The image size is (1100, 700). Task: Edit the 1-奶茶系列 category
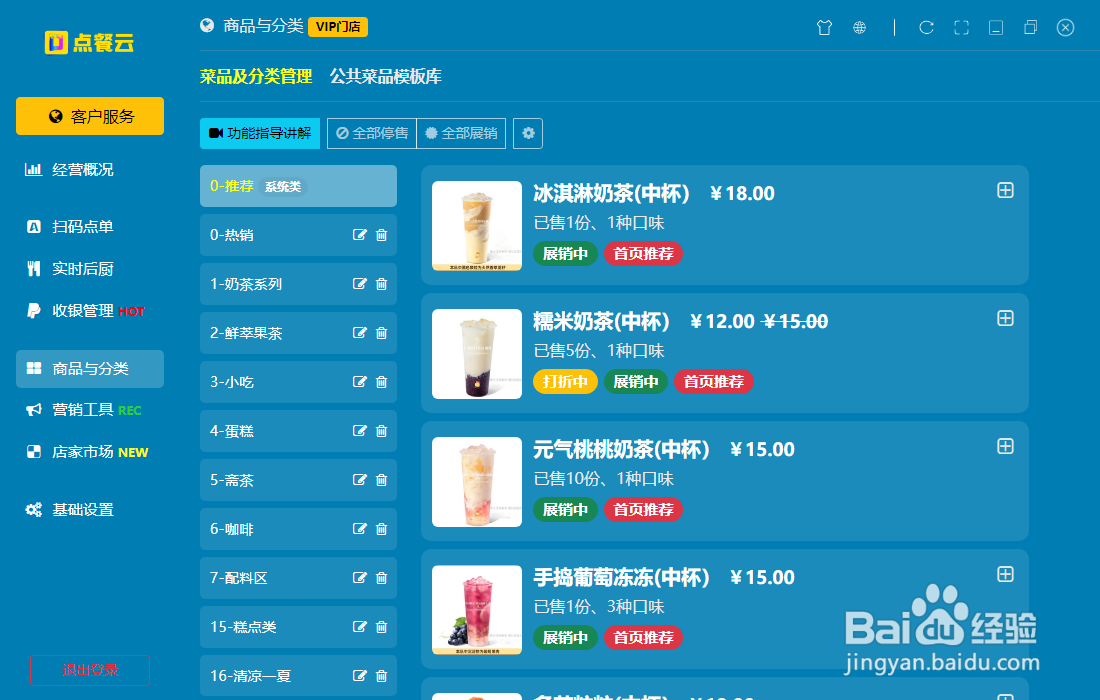tap(359, 284)
